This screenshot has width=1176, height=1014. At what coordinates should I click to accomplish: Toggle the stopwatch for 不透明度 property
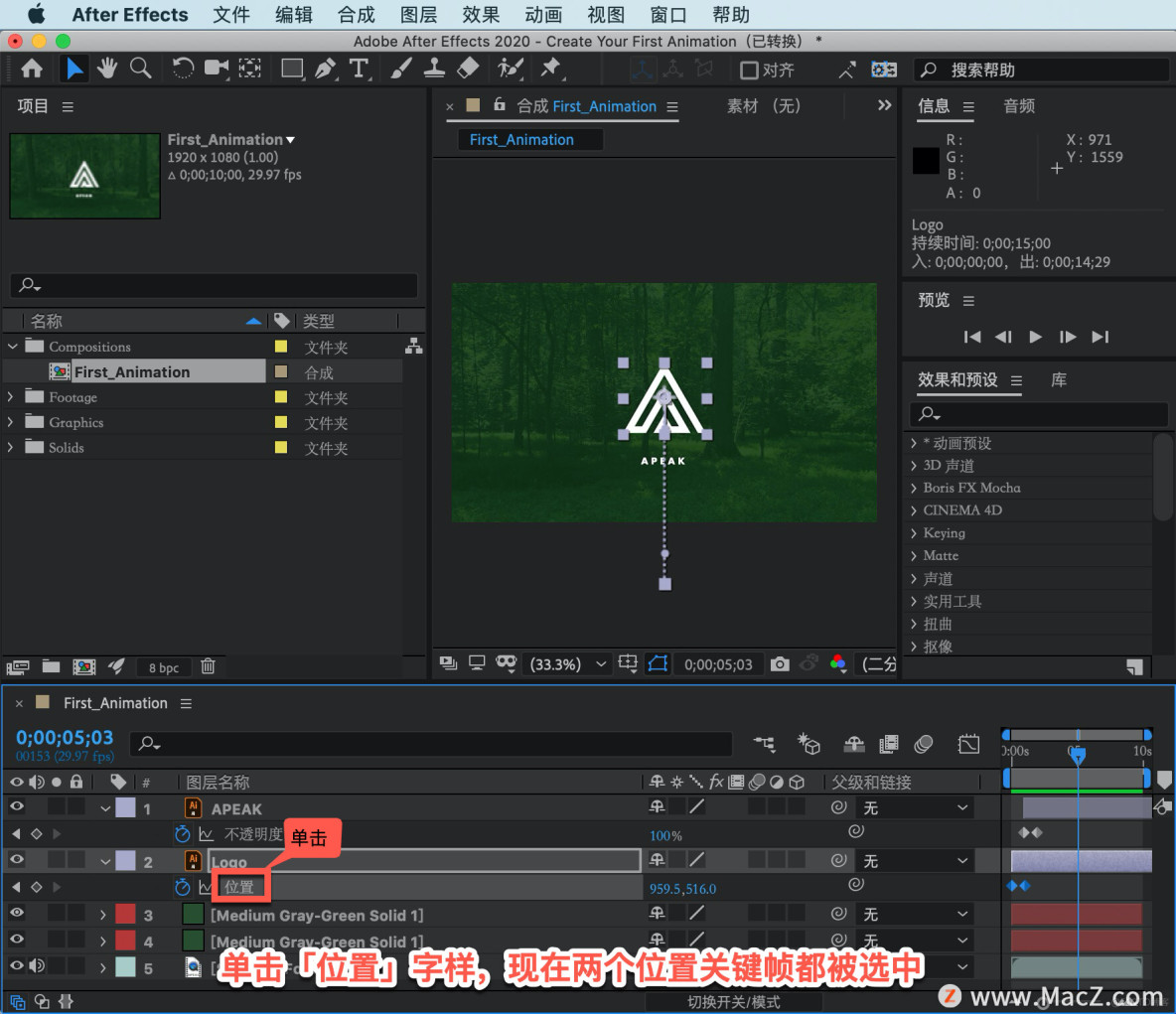click(182, 835)
